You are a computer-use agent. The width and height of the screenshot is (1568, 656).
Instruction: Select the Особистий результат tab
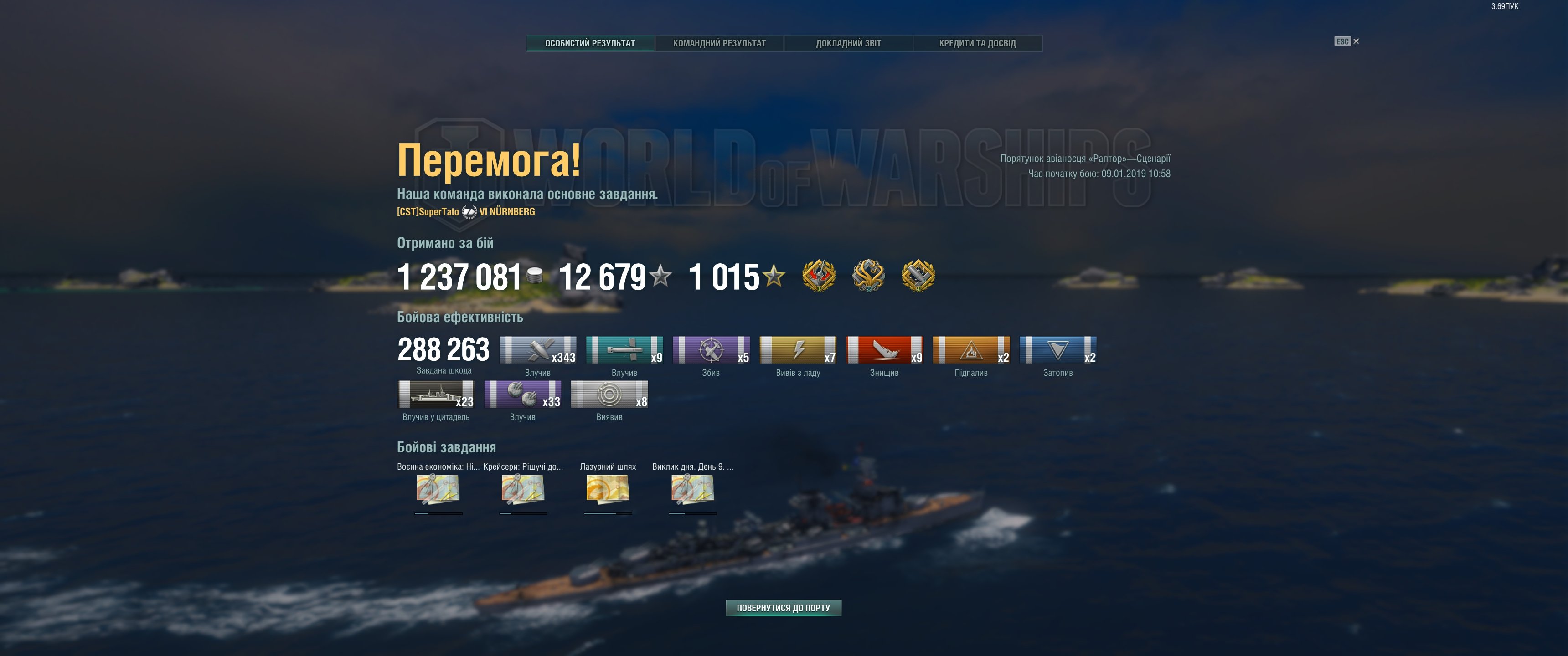pos(590,43)
